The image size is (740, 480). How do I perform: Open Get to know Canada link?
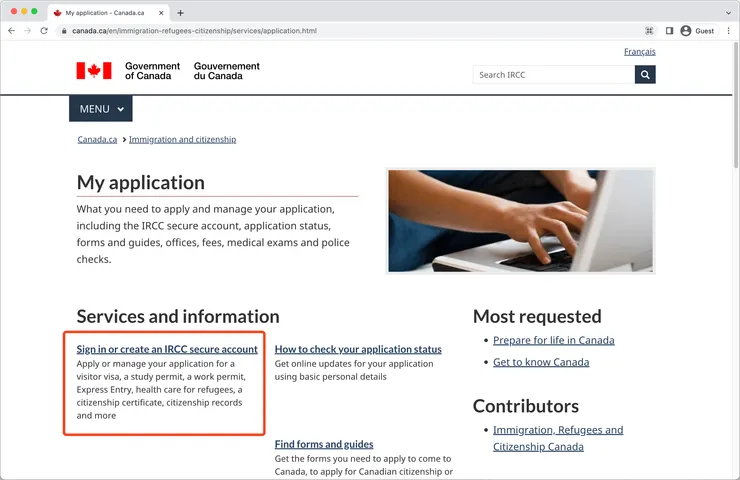[x=541, y=362]
